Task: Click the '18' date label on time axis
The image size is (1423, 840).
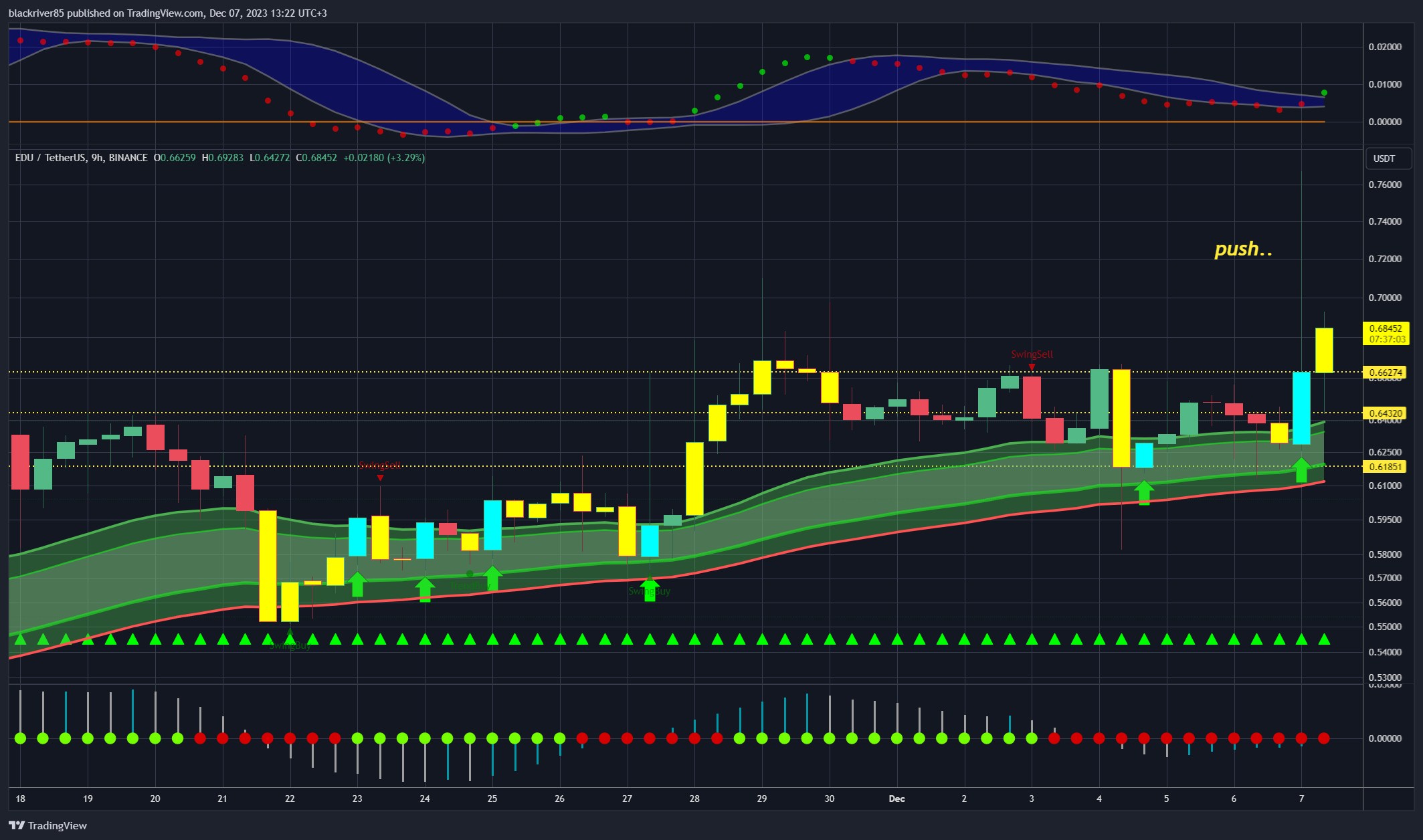Action: coord(20,799)
